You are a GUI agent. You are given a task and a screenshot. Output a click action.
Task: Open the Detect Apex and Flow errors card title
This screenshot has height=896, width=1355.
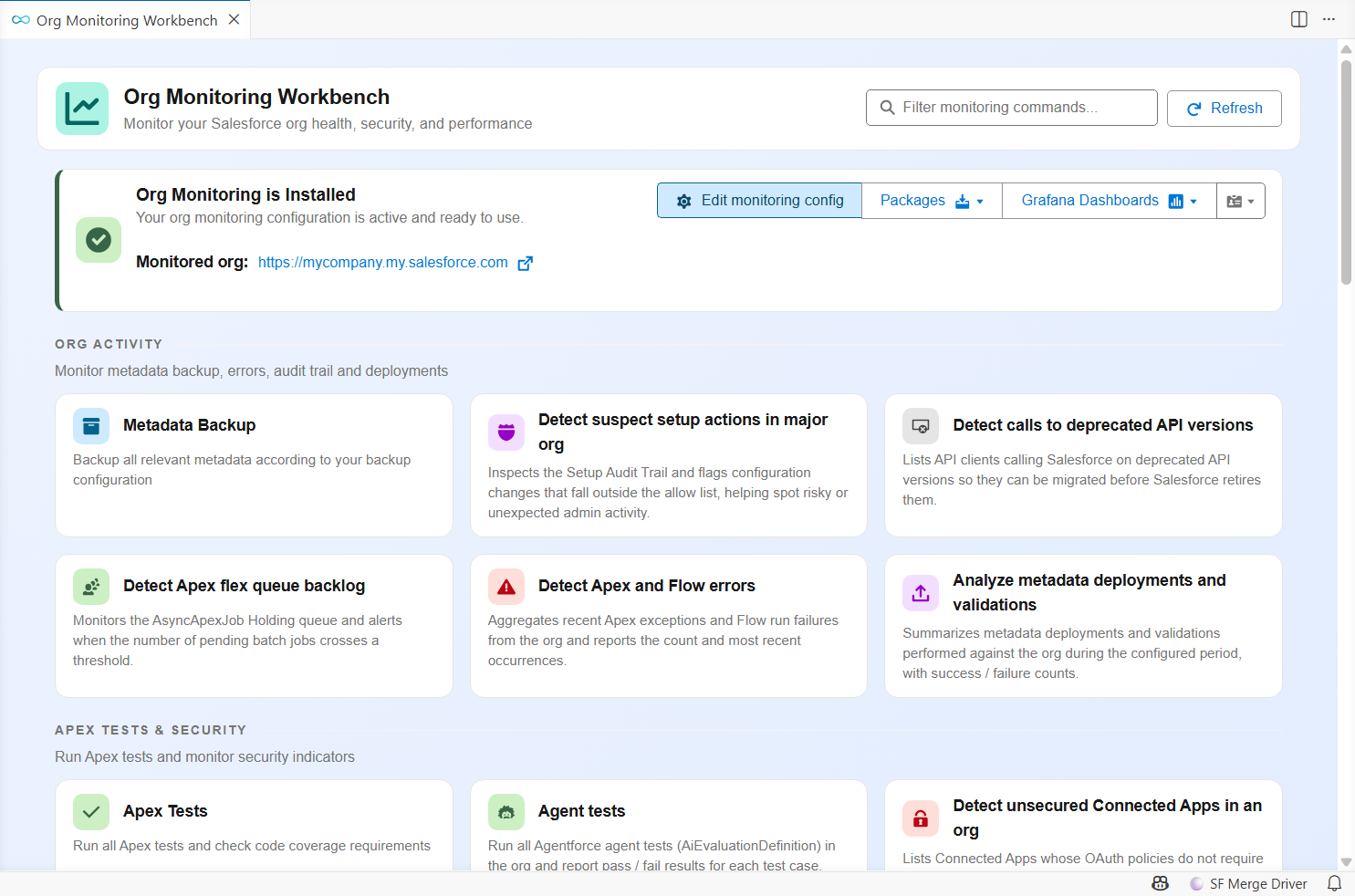point(647,586)
